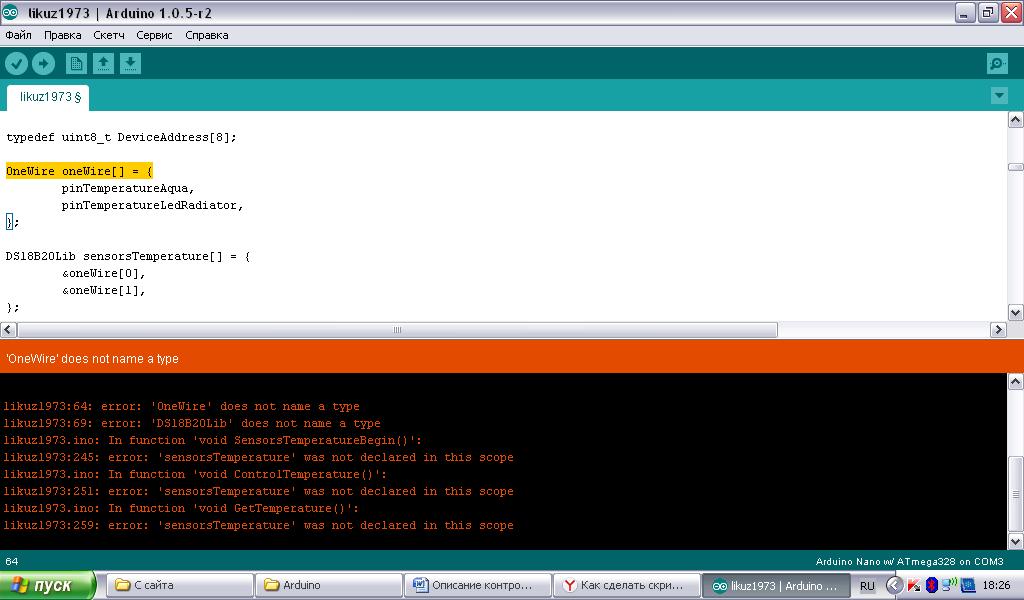Open the Справка menu
The height and width of the screenshot is (600, 1024).
tap(207, 35)
